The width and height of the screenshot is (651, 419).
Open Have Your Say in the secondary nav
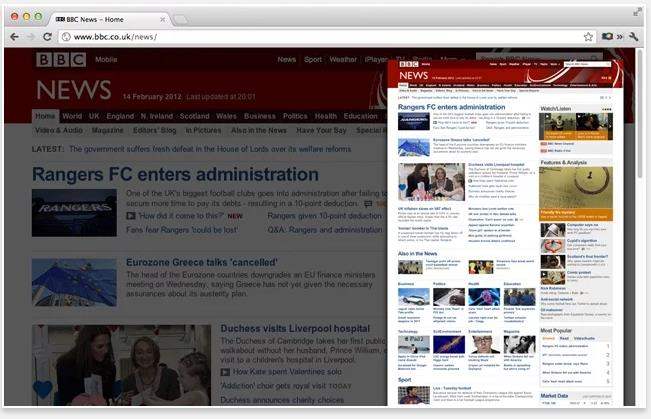click(x=321, y=130)
